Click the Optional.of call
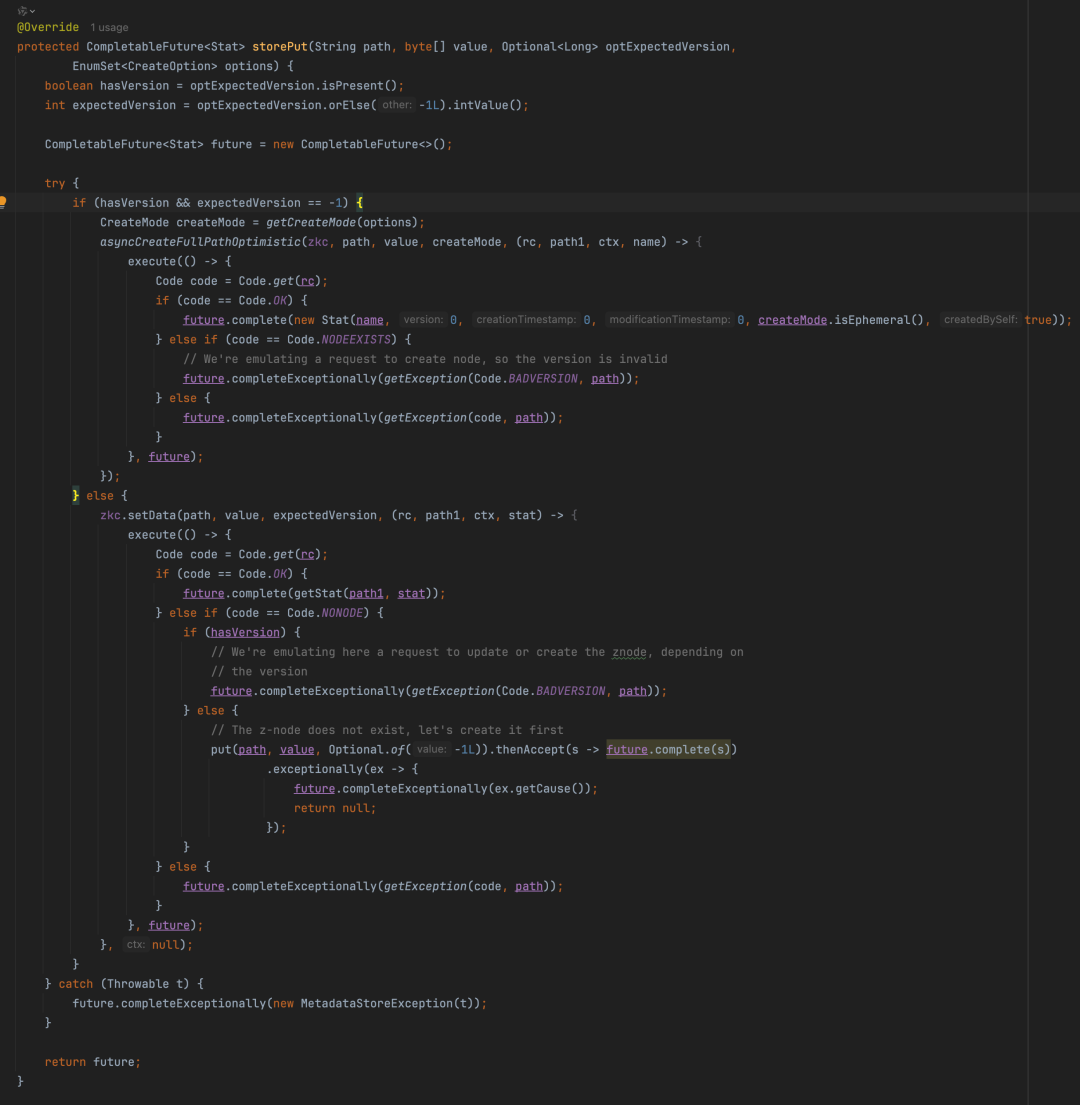The width and height of the screenshot is (1080, 1105). tap(366, 750)
